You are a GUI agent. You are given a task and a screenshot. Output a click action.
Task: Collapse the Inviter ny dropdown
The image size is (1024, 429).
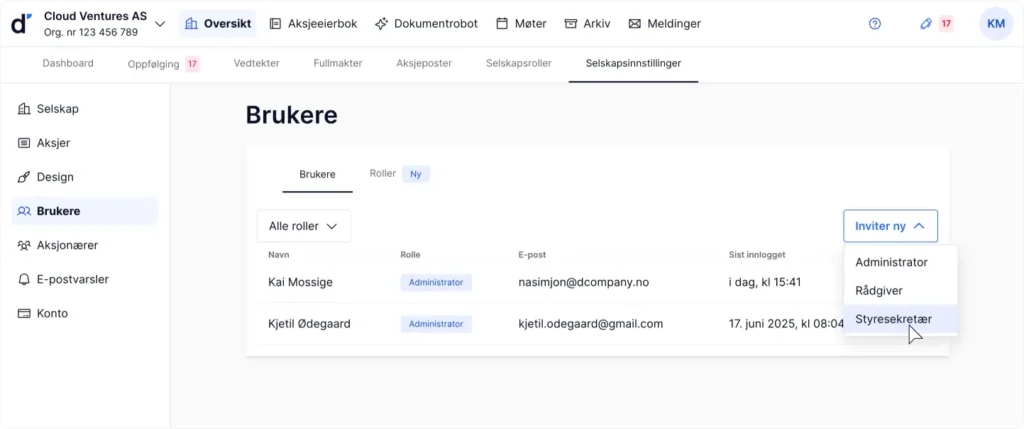tap(890, 226)
